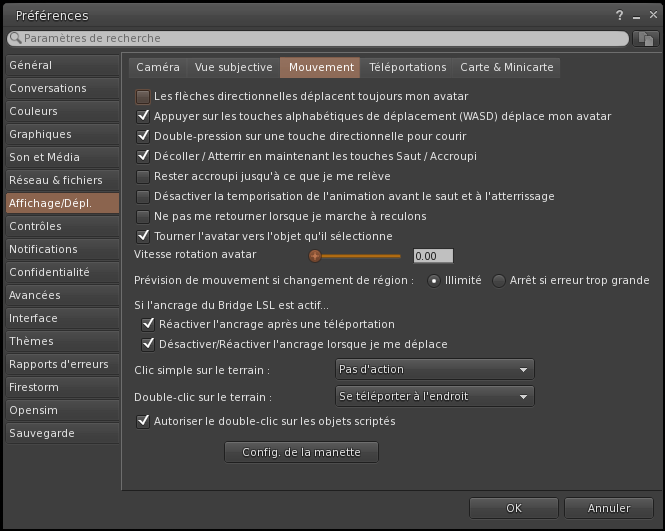Screen dimensions: 665x531
Task: Minimize the Préférences window
Action: [x=635, y=15]
